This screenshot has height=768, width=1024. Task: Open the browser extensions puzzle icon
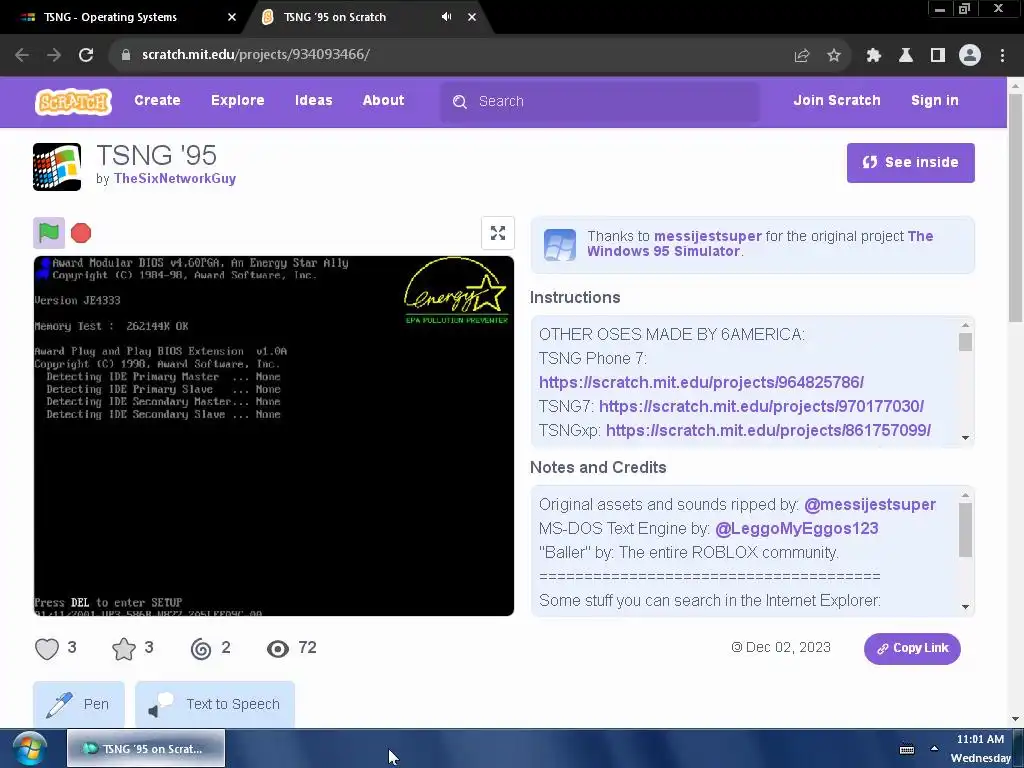click(874, 56)
